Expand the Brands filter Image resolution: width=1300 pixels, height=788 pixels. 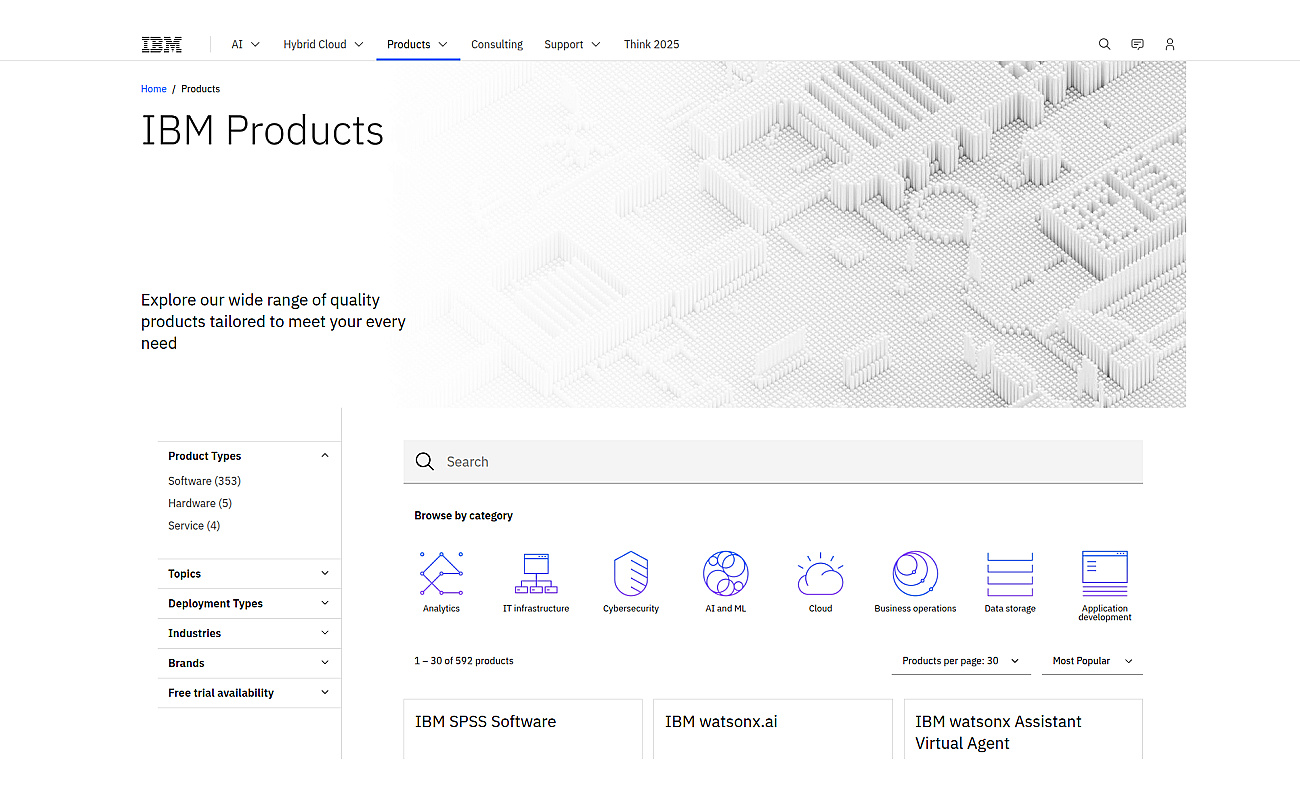coord(249,663)
